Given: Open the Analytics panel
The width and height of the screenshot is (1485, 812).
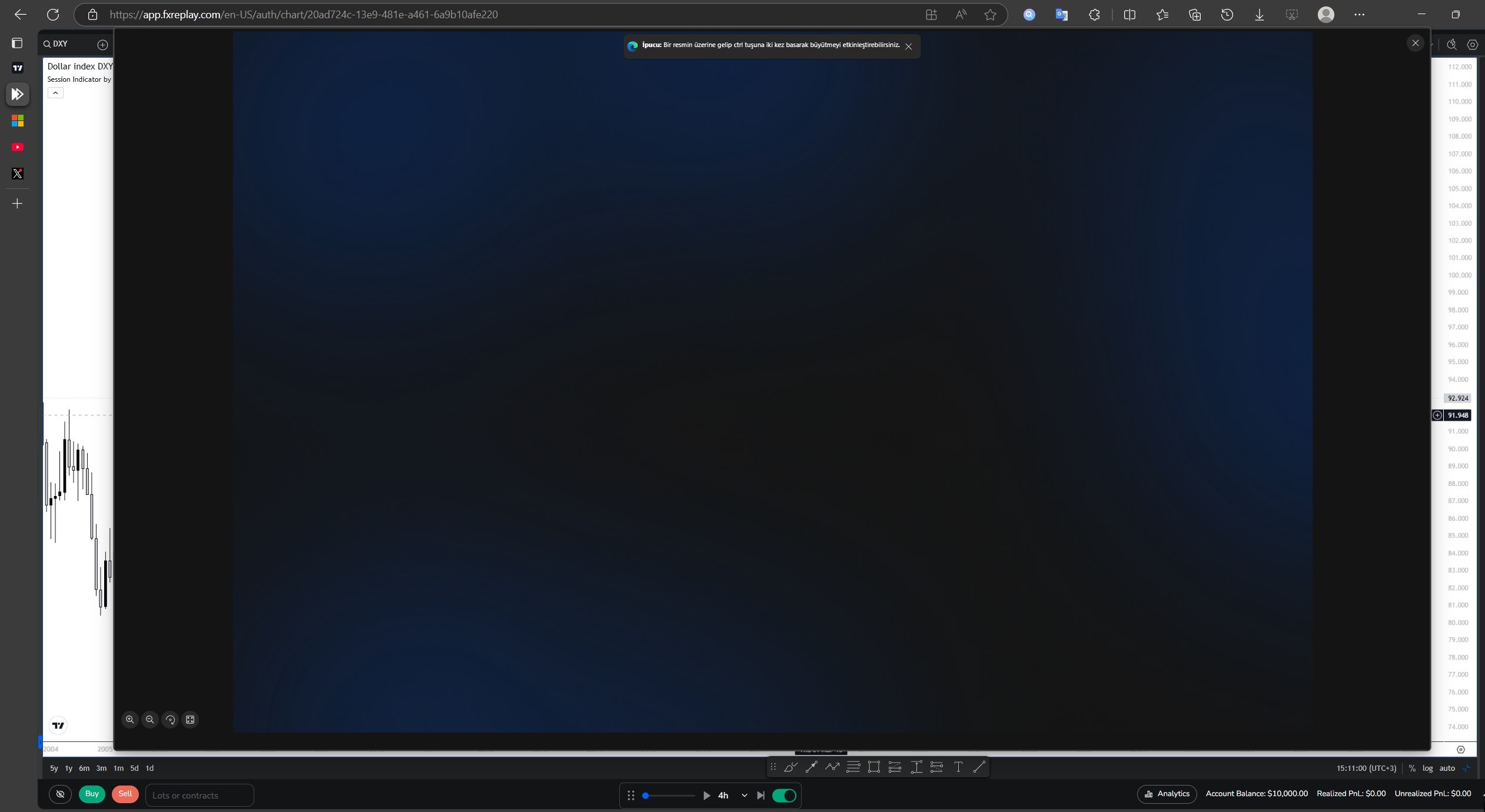Looking at the screenshot, I should [1167, 794].
